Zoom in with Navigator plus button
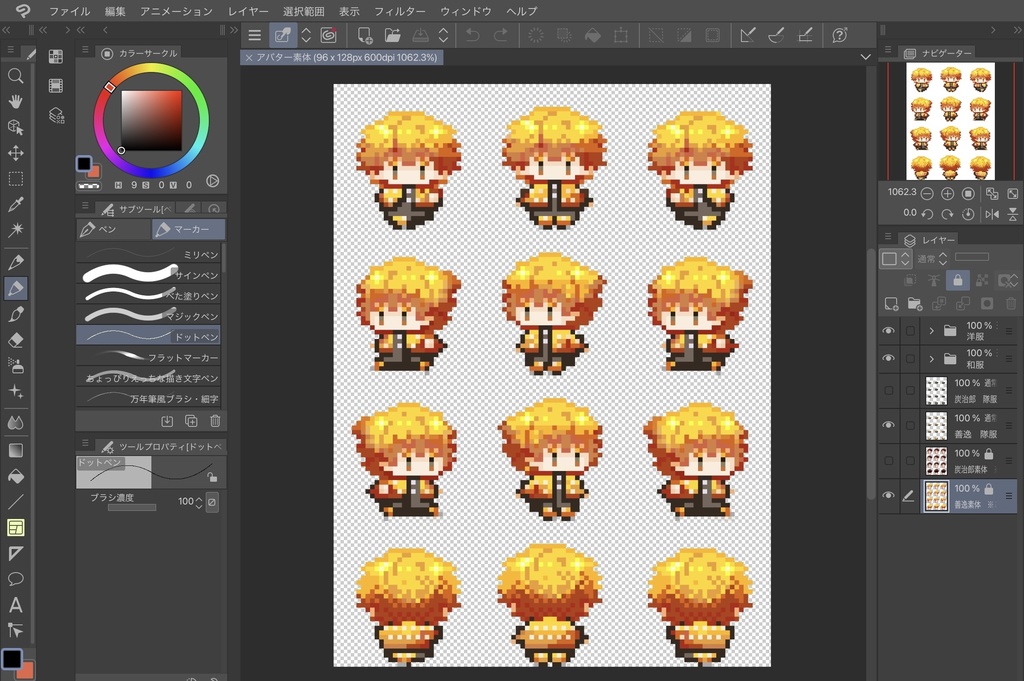 click(948, 193)
